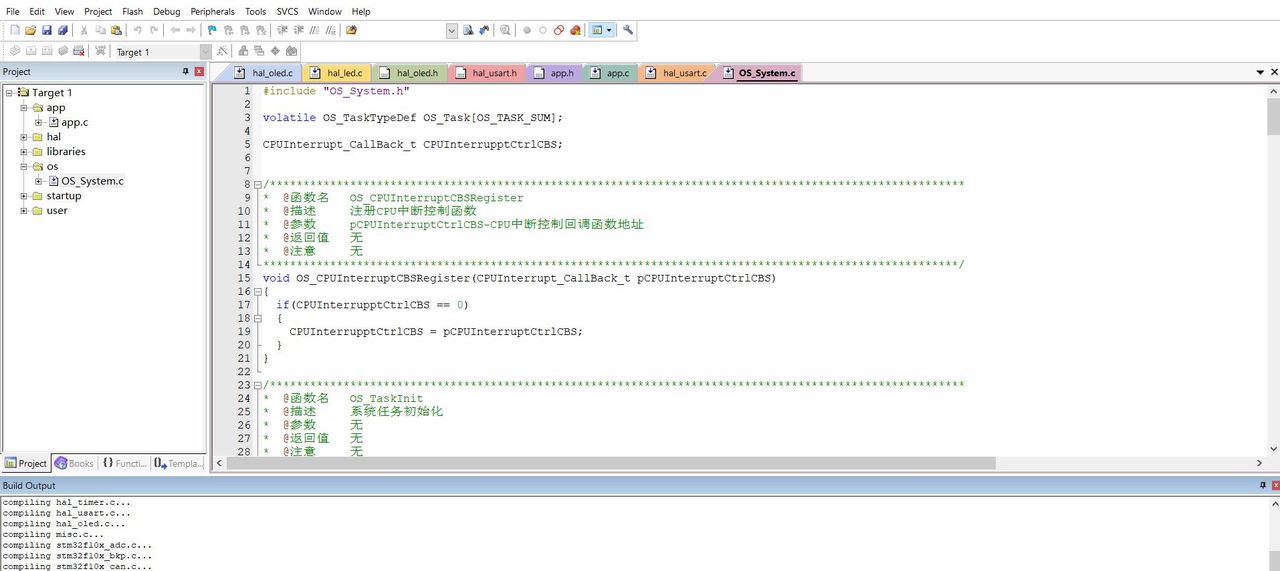Start the debug session magnifier icon

click(506, 30)
